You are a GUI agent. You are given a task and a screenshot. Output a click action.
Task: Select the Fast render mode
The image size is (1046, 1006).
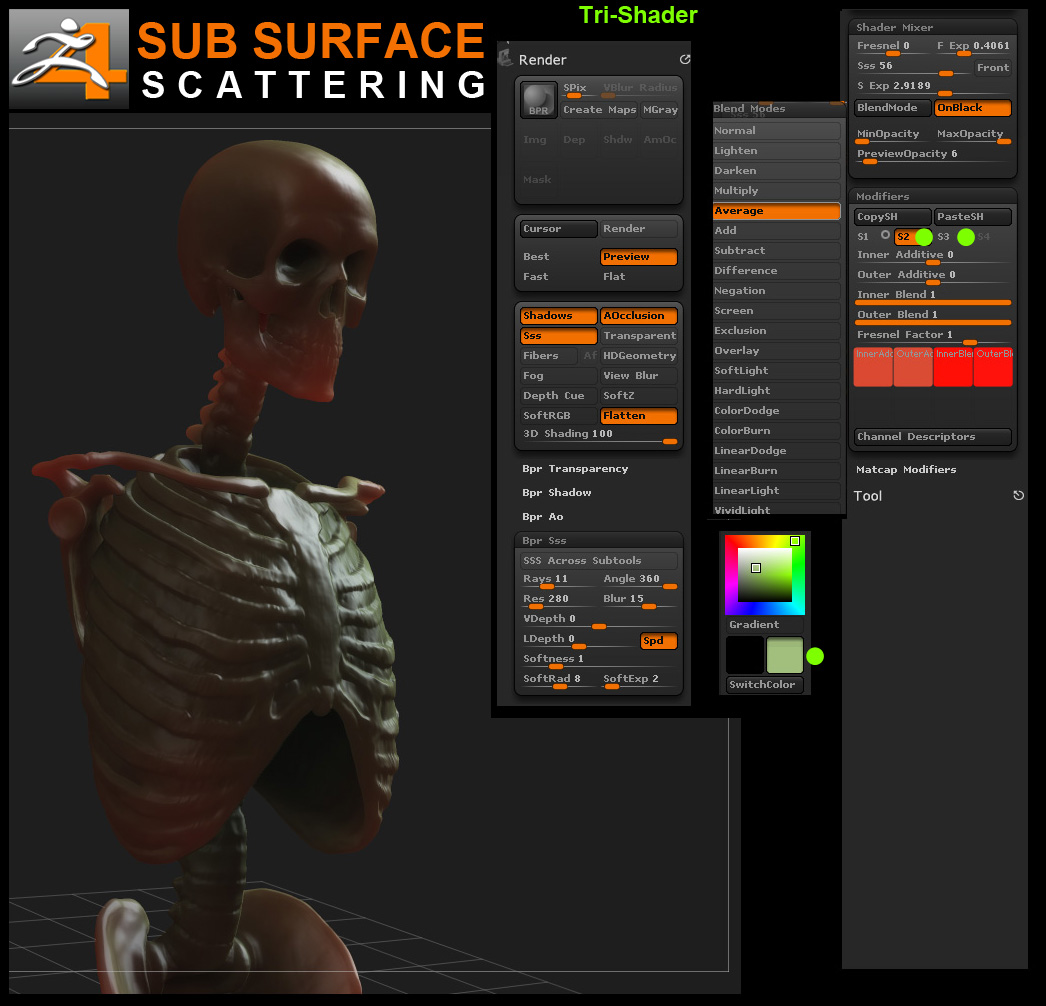click(x=558, y=277)
